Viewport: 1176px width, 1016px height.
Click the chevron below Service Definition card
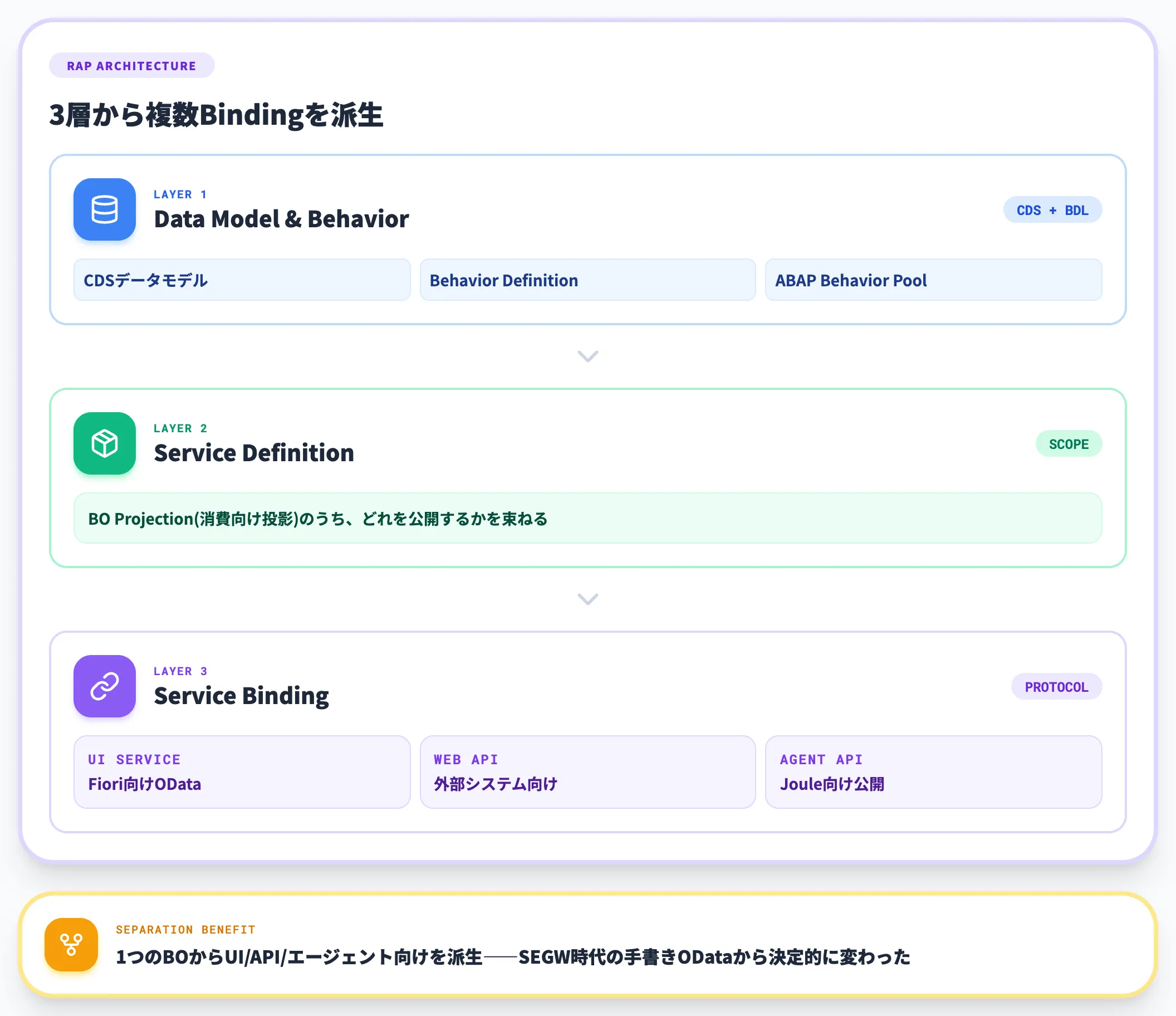point(587,599)
